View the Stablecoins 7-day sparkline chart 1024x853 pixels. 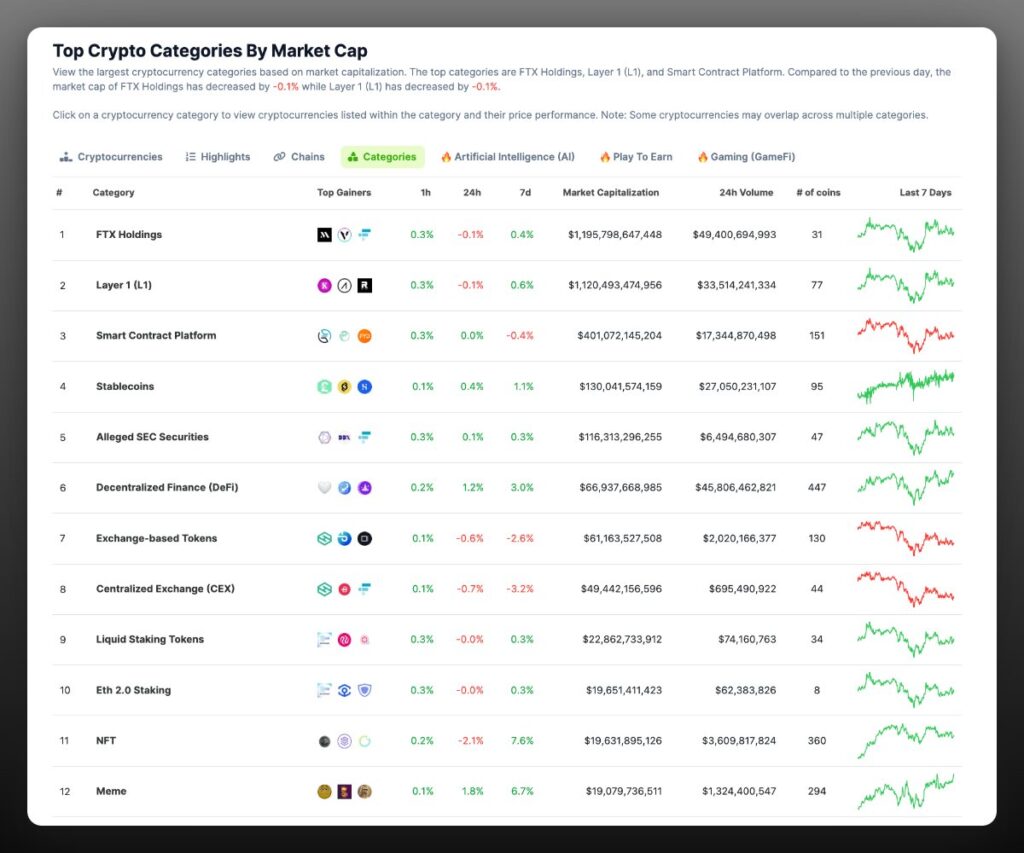(906, 387)
